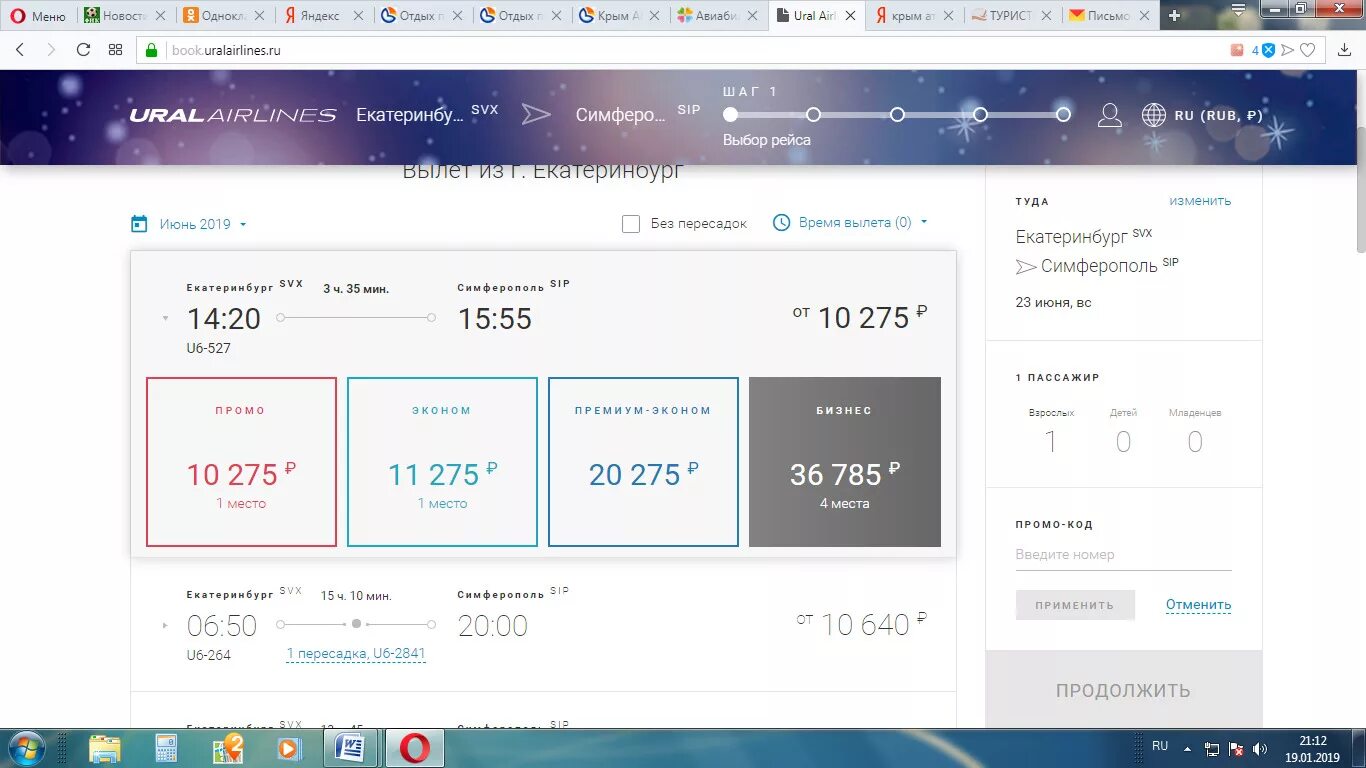1366x768 pixels.
Task: Open the 1 пересадка, U6-2841 link
Action: (x=356, y=654)
